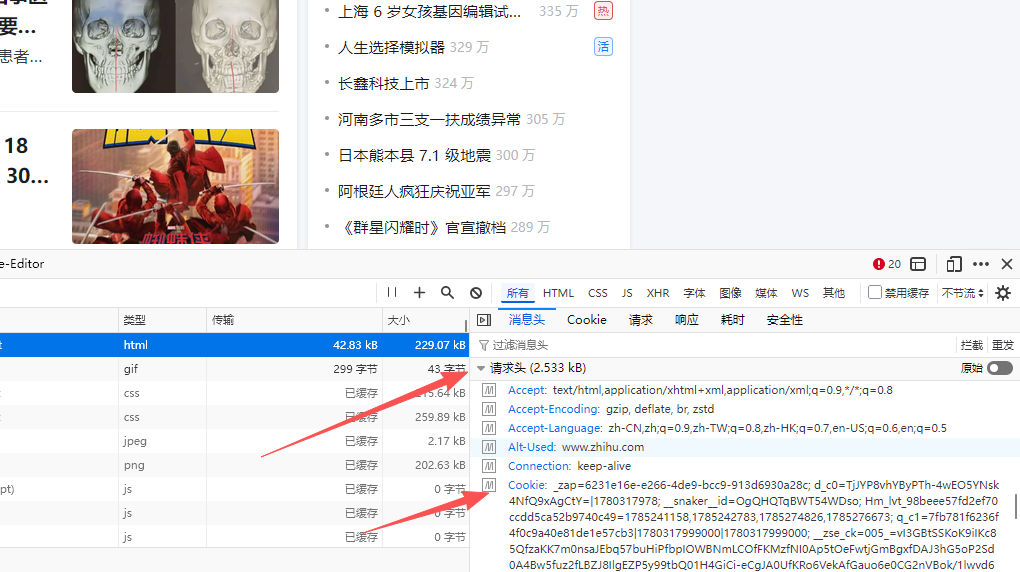Filter requests by JS
This screenshot has width=1020, height=572.
(x=626, y=293)
